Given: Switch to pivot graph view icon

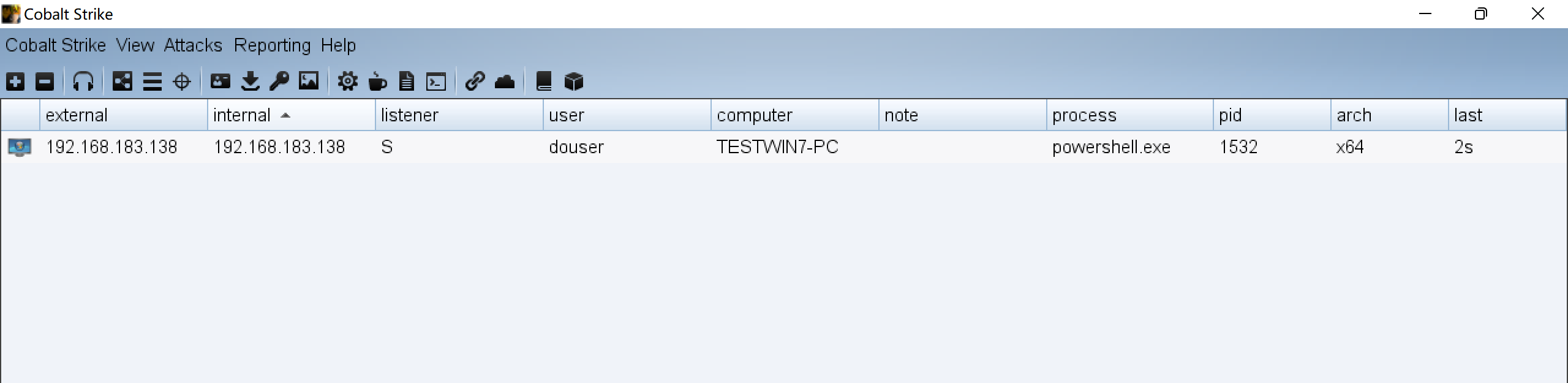Looking at the screenshot, I should 123,82.
